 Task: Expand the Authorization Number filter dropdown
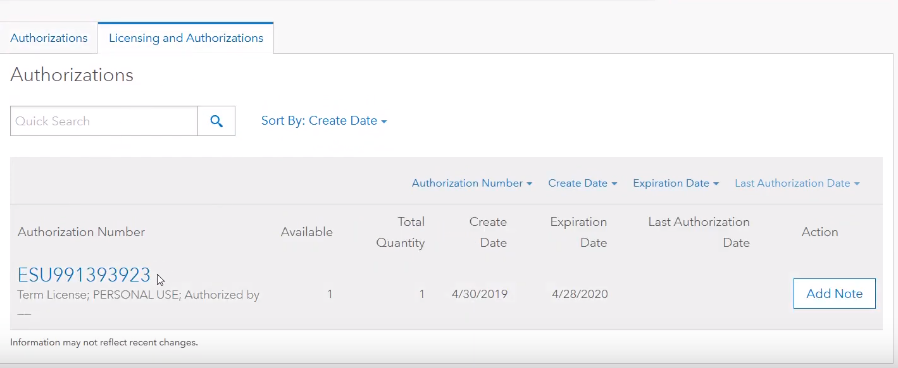click(x=472, y=183)
